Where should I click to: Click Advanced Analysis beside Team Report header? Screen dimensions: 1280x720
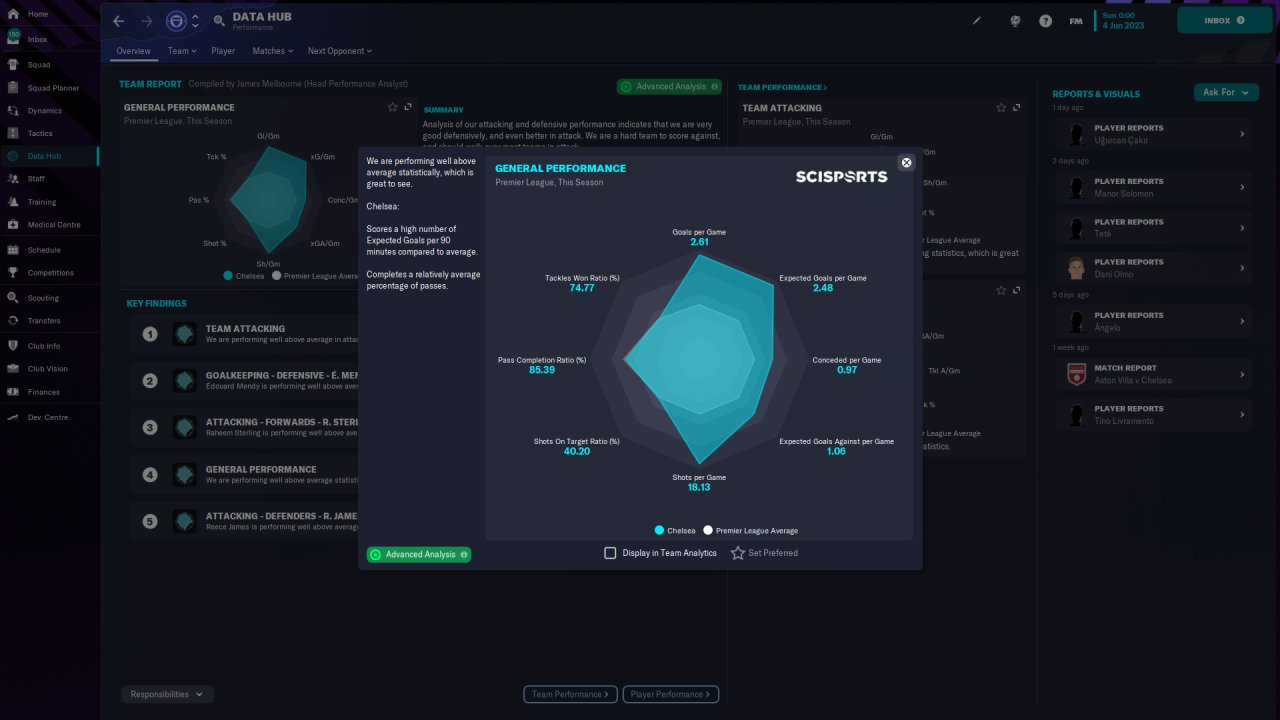pos(669,87)
